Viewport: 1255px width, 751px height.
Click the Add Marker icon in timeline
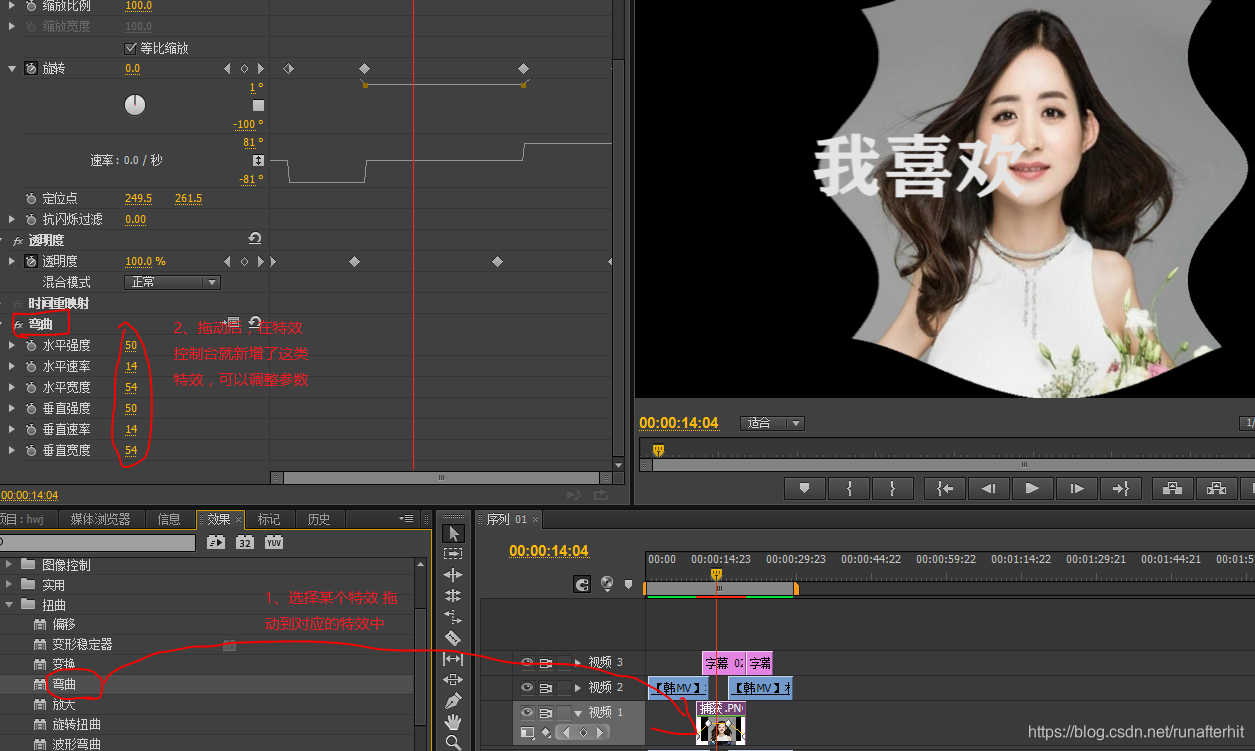click(x=629, y=584)
